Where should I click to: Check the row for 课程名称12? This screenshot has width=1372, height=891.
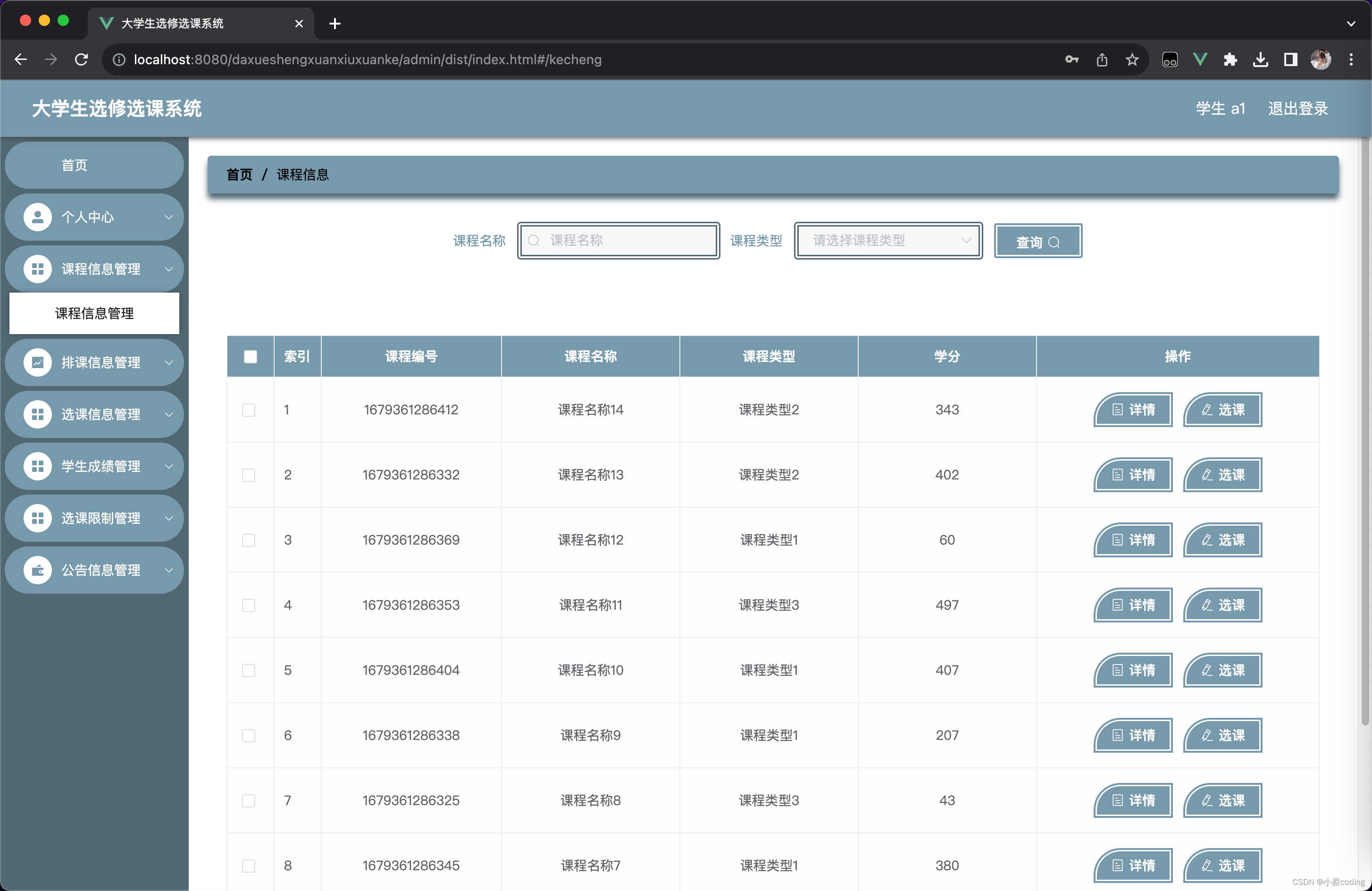(249, 540)
